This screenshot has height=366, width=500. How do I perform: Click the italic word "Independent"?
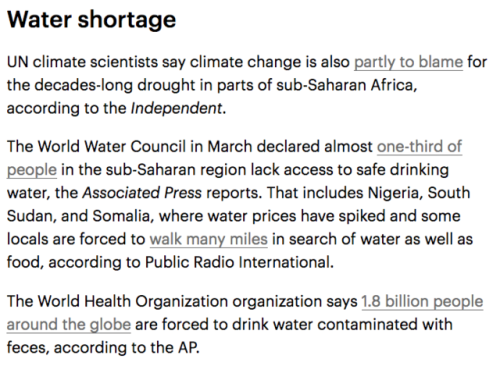click(x=176, y=108)
